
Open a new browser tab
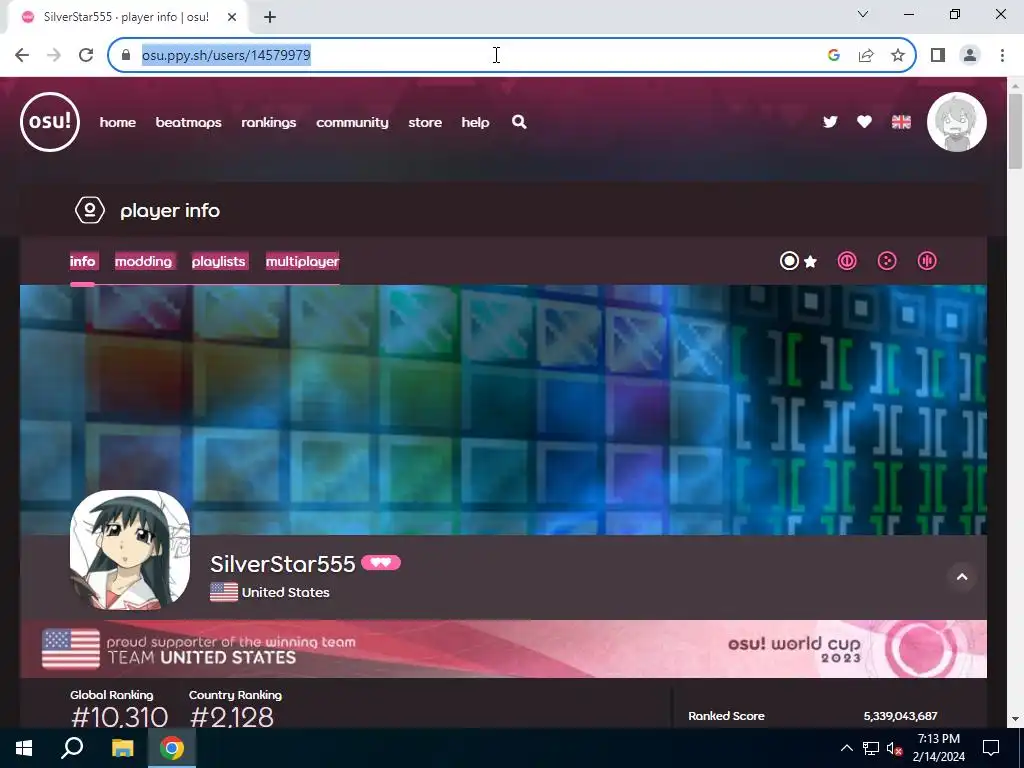tap(270, 17)
